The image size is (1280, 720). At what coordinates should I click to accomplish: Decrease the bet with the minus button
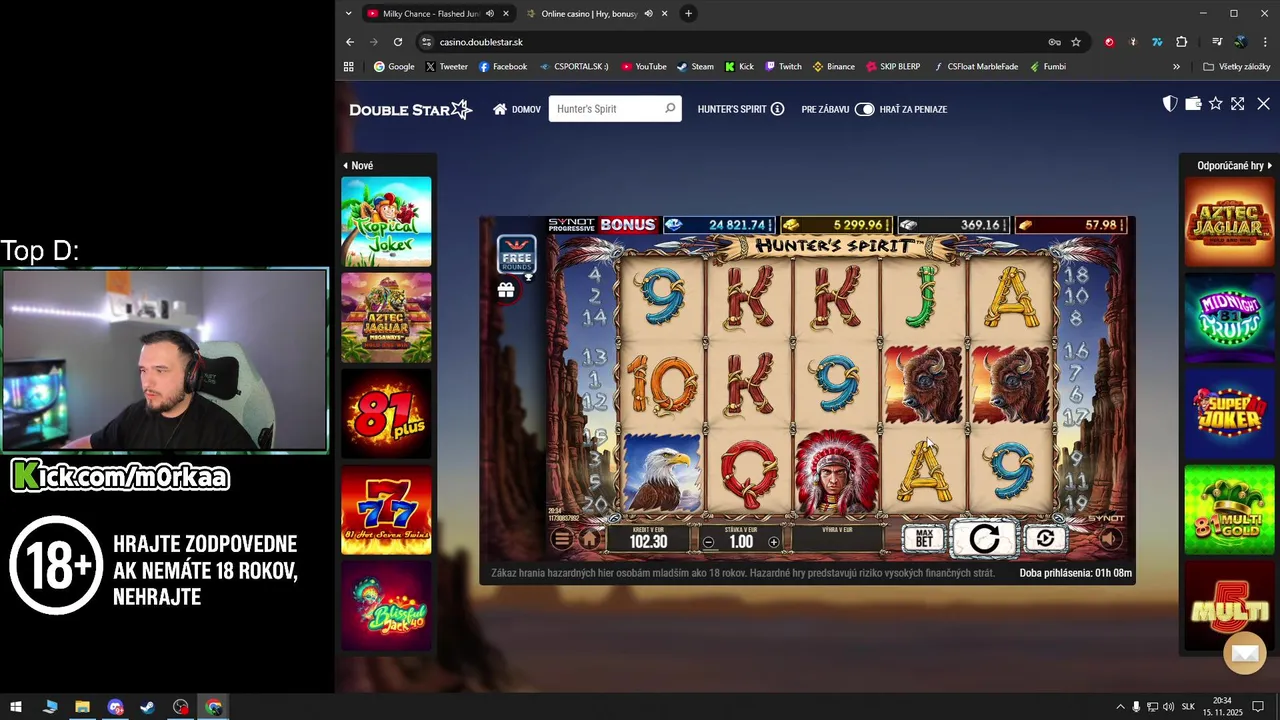708,542
